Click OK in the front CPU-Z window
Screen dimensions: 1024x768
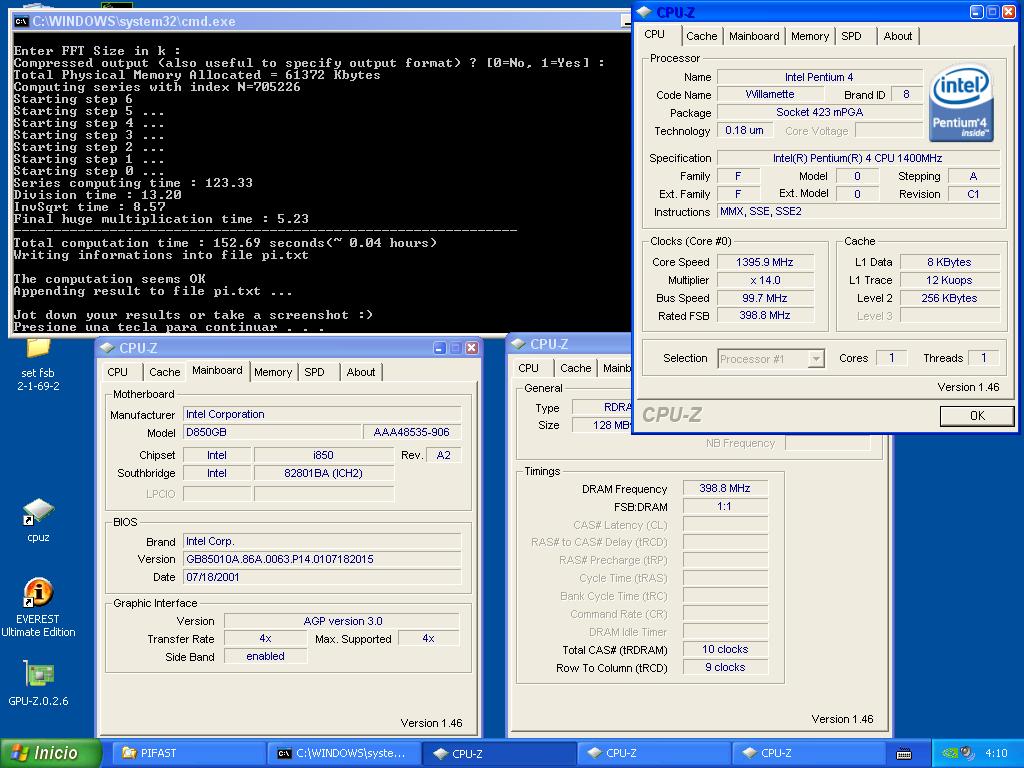pos(977,415)
